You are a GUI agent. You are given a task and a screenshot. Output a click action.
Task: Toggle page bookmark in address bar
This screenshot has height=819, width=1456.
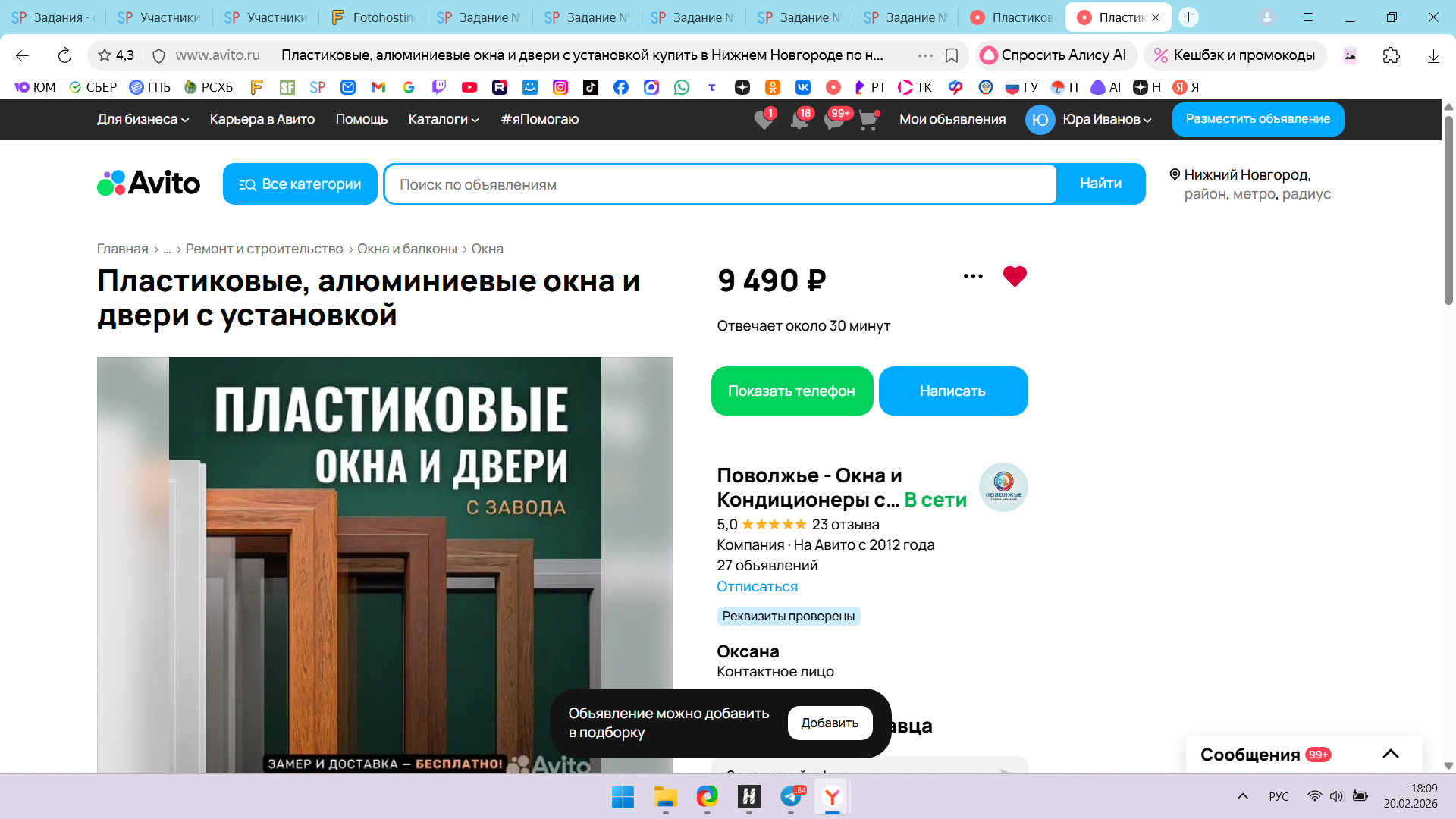pyautogui.click(x=952, y=55)
